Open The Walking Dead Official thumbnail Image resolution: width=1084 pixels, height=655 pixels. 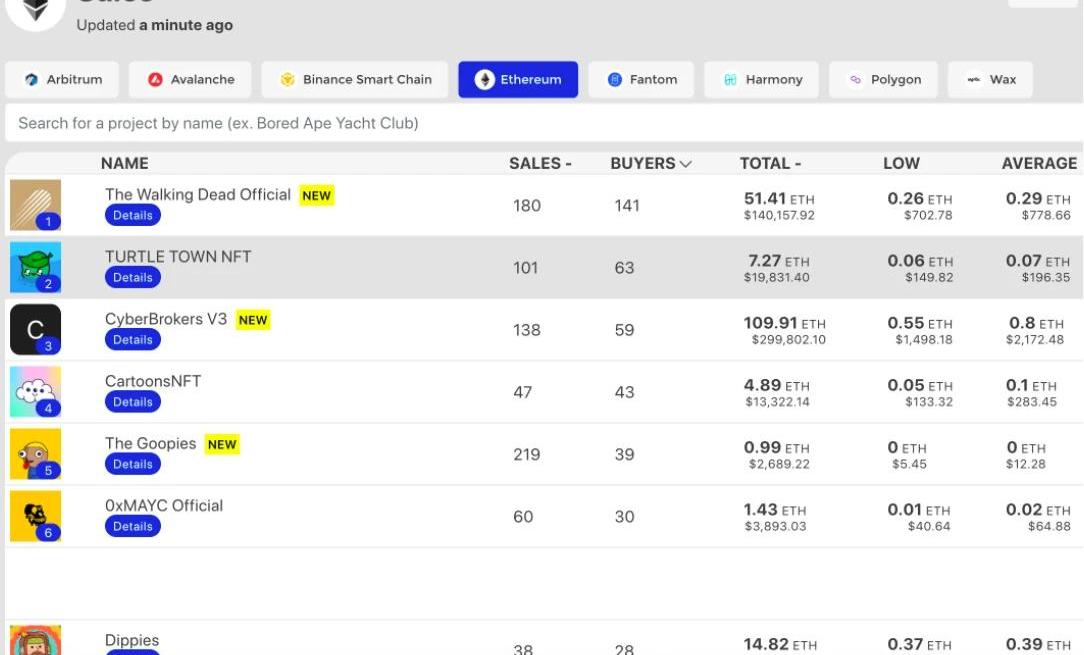(35, 205)
